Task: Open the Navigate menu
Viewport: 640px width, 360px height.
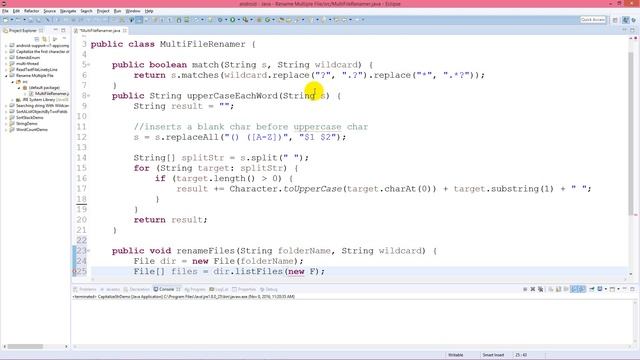Action: point(68,11)
